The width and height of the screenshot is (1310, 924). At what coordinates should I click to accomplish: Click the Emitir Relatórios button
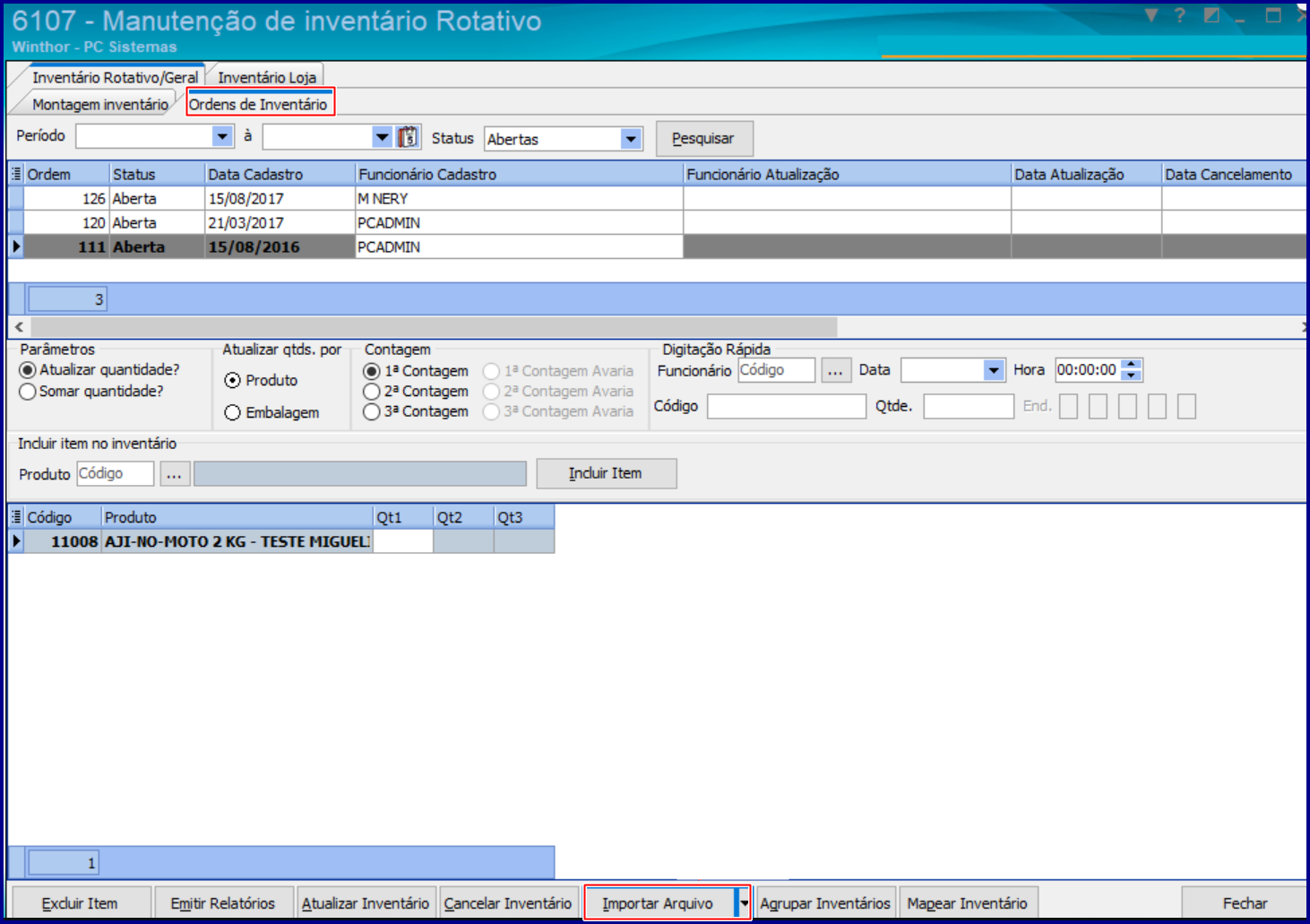[223, 903]
